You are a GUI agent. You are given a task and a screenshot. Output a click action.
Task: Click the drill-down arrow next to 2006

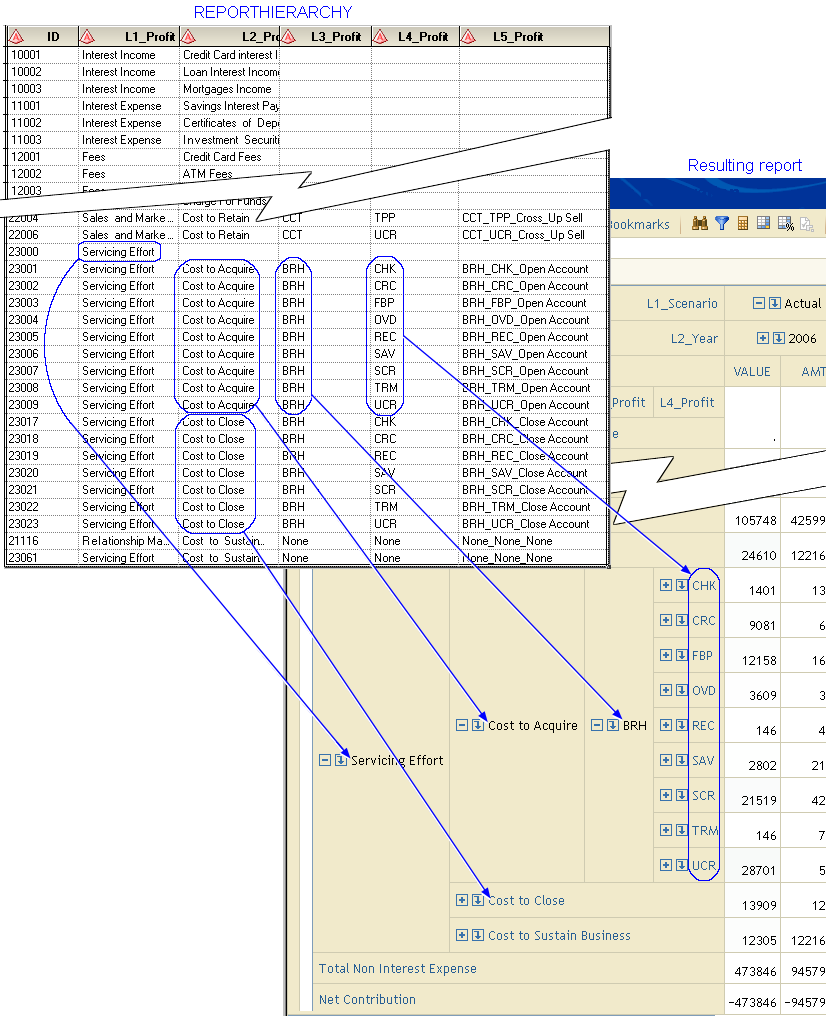pos(779,338)
